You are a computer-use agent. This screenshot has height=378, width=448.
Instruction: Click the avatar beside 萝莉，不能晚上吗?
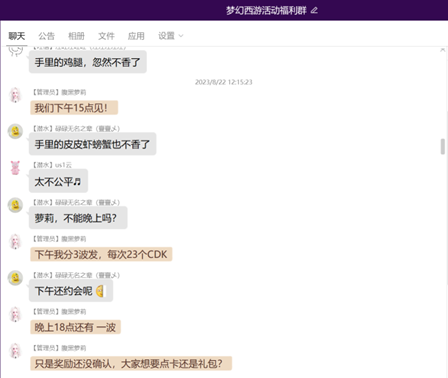(15, 205)
